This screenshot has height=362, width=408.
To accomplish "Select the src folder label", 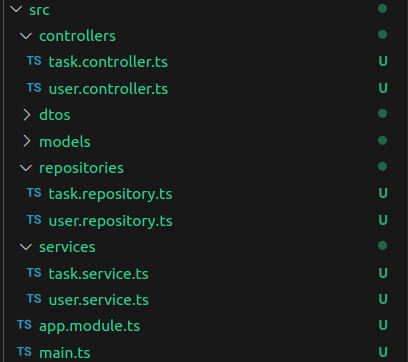I will (39, 10).
